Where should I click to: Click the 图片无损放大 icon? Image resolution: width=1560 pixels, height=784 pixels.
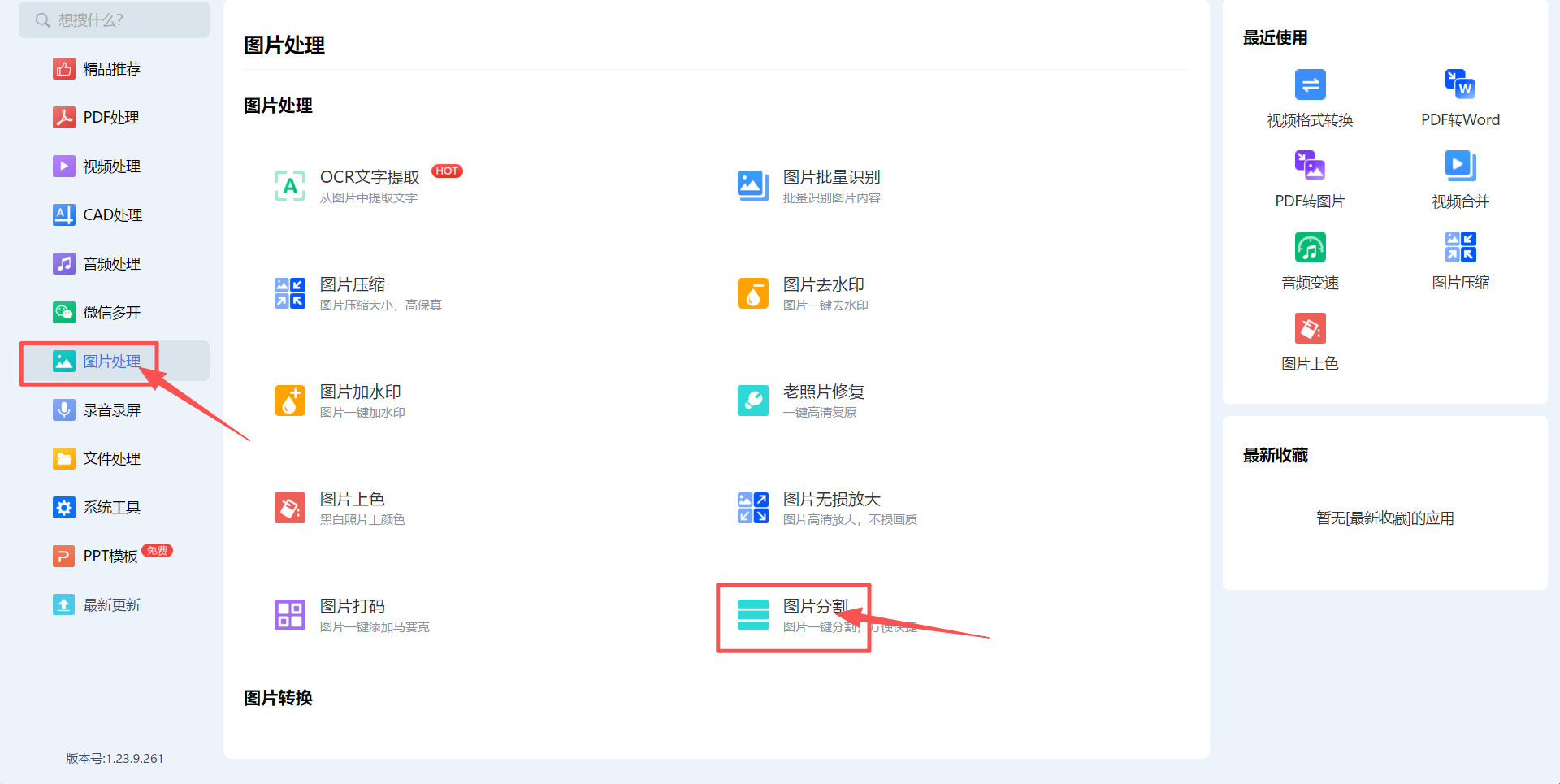point(753,508)
